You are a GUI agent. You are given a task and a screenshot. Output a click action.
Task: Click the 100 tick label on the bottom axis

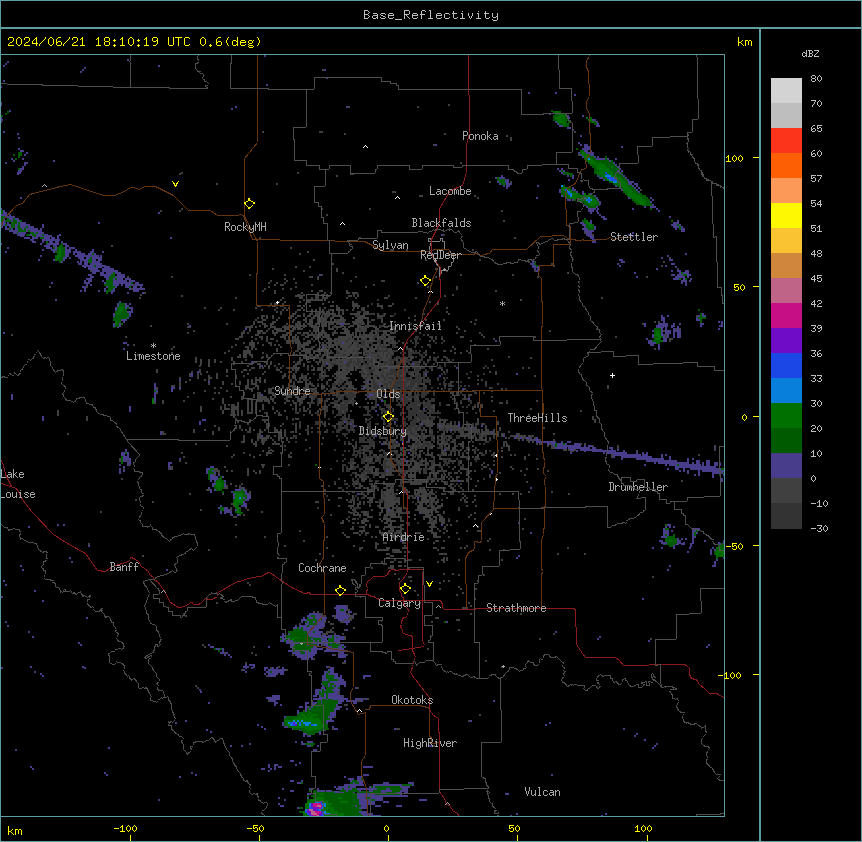click(x=643, y=828)
